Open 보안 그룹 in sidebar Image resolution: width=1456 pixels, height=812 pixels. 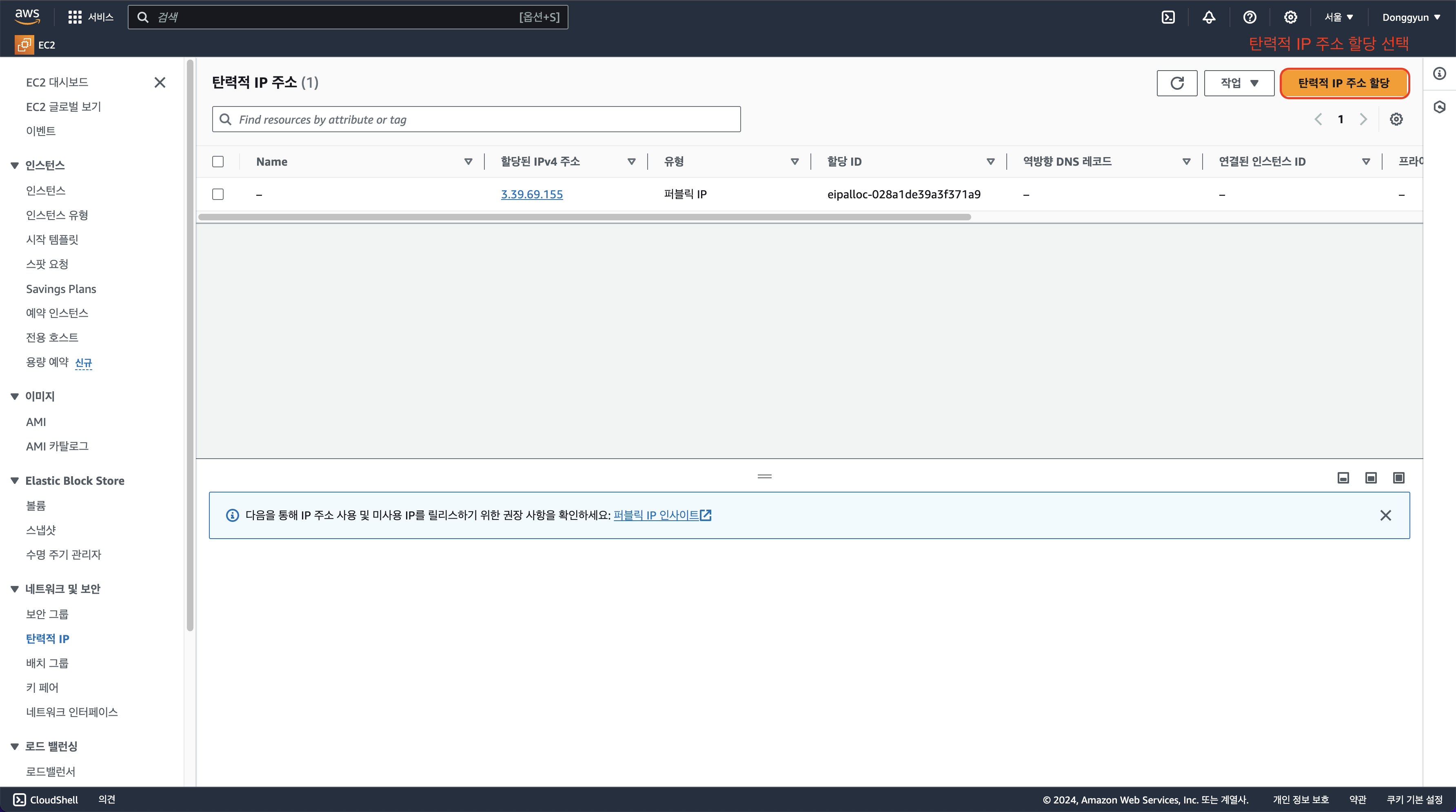[47, 614]
